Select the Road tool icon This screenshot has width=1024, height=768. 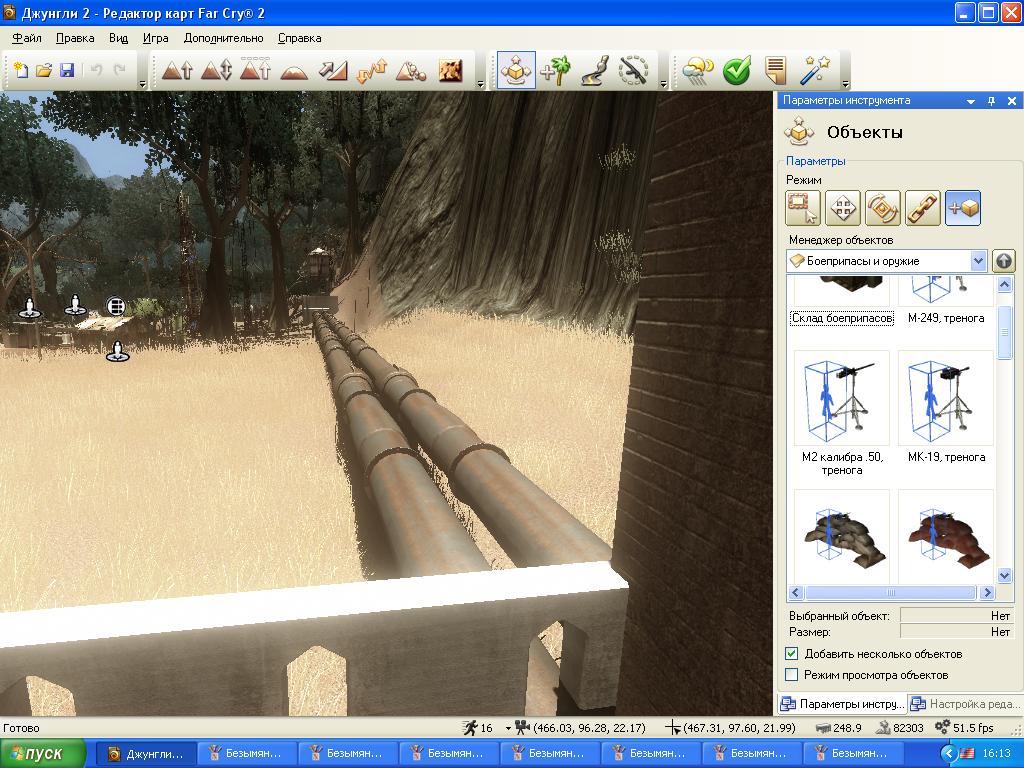point(595,70)
